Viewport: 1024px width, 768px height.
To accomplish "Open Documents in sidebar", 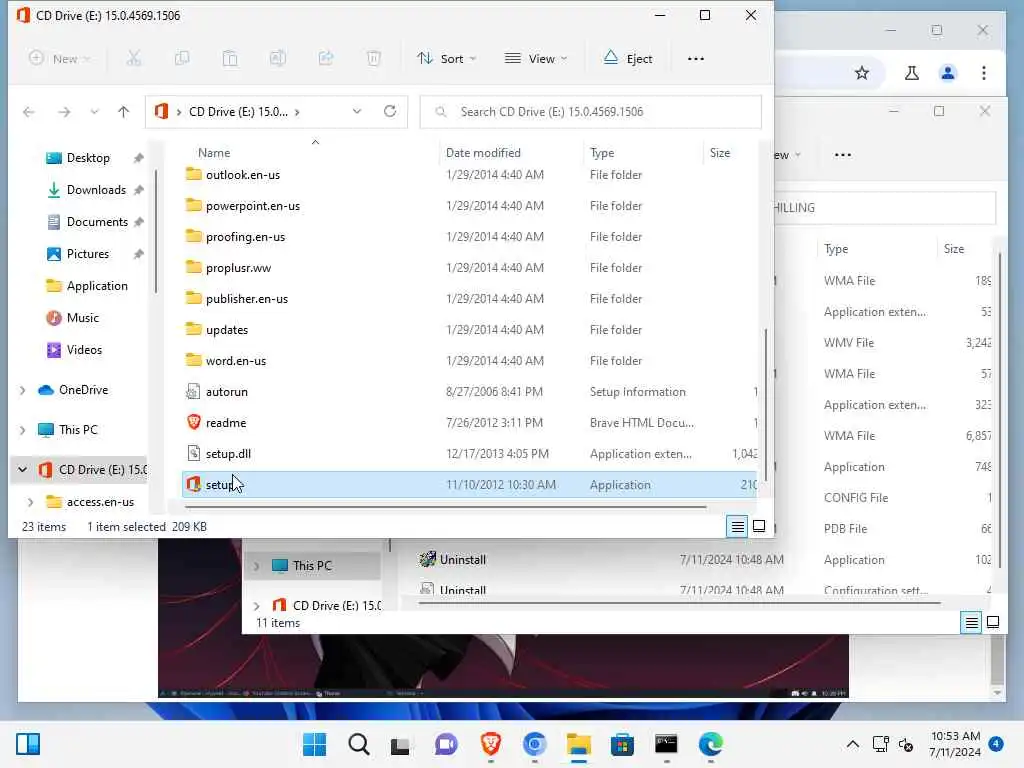I will 97,222.
